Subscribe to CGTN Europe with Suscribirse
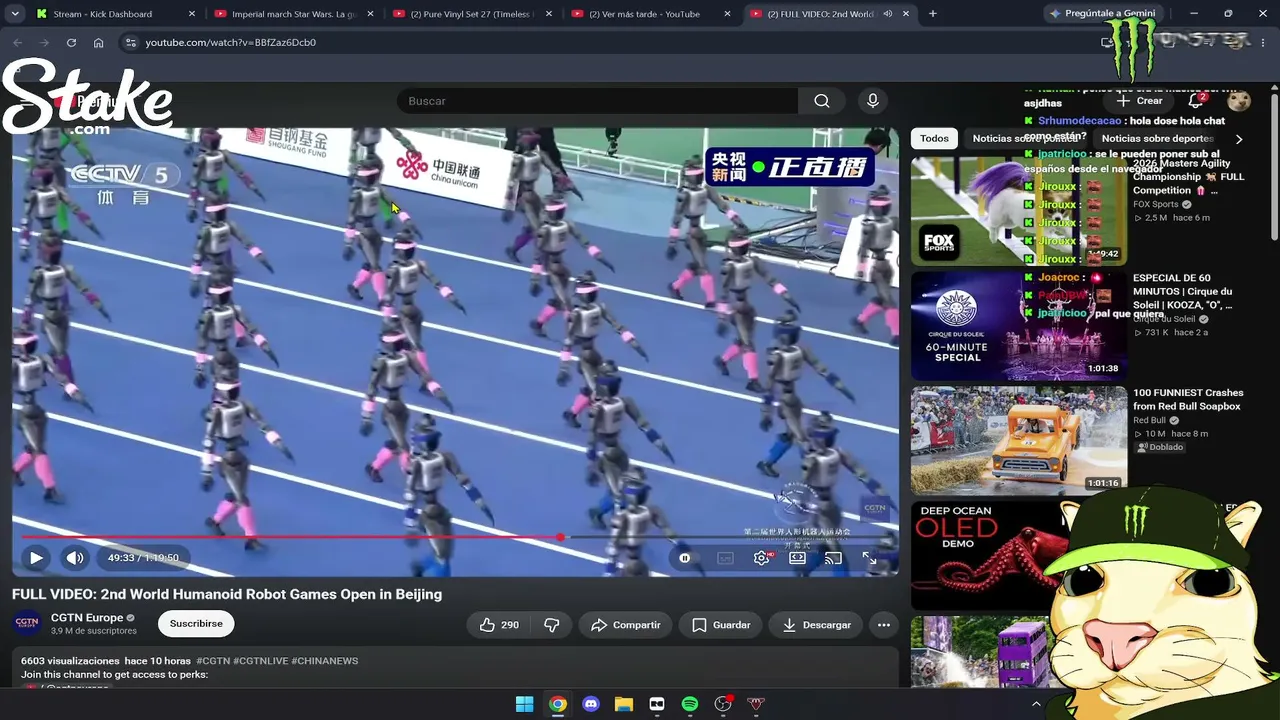1280x720 pixels. point(196,624)
